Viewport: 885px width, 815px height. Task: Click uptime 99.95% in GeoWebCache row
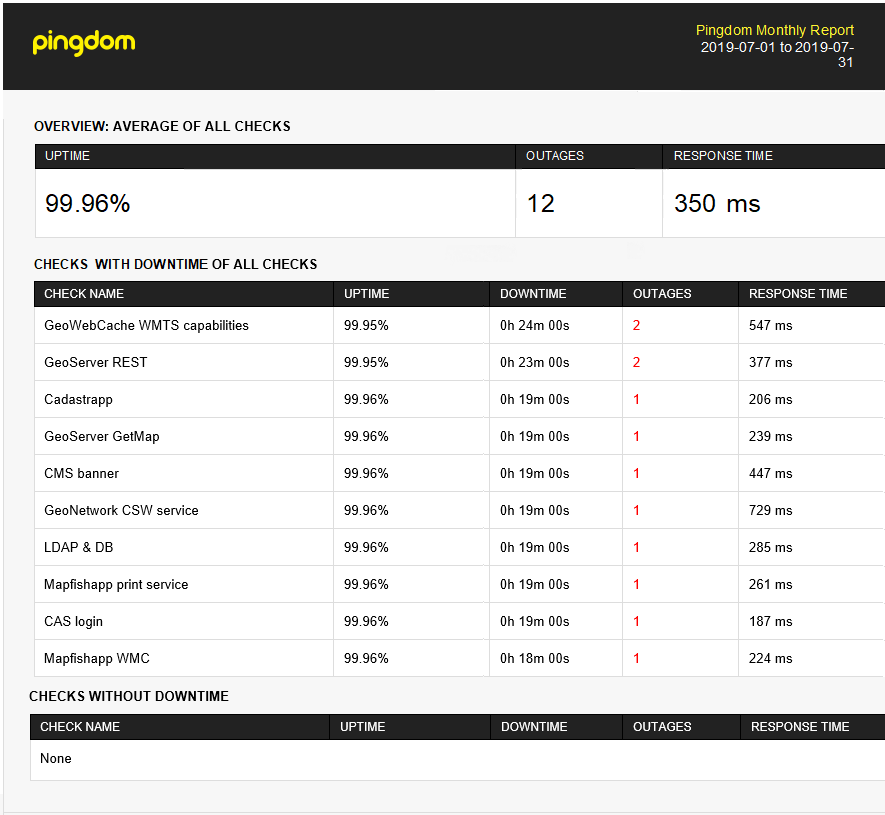[x=366, y=325]
